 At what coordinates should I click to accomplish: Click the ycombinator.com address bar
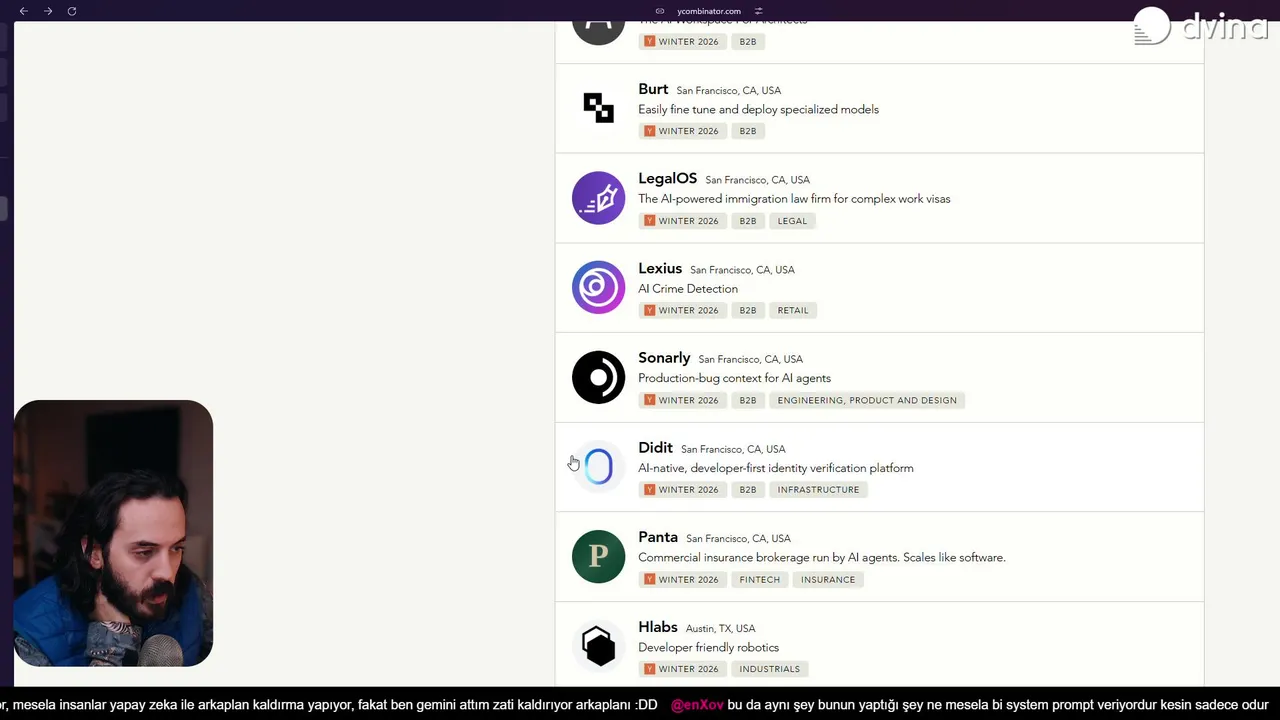[x=708, y=11]
